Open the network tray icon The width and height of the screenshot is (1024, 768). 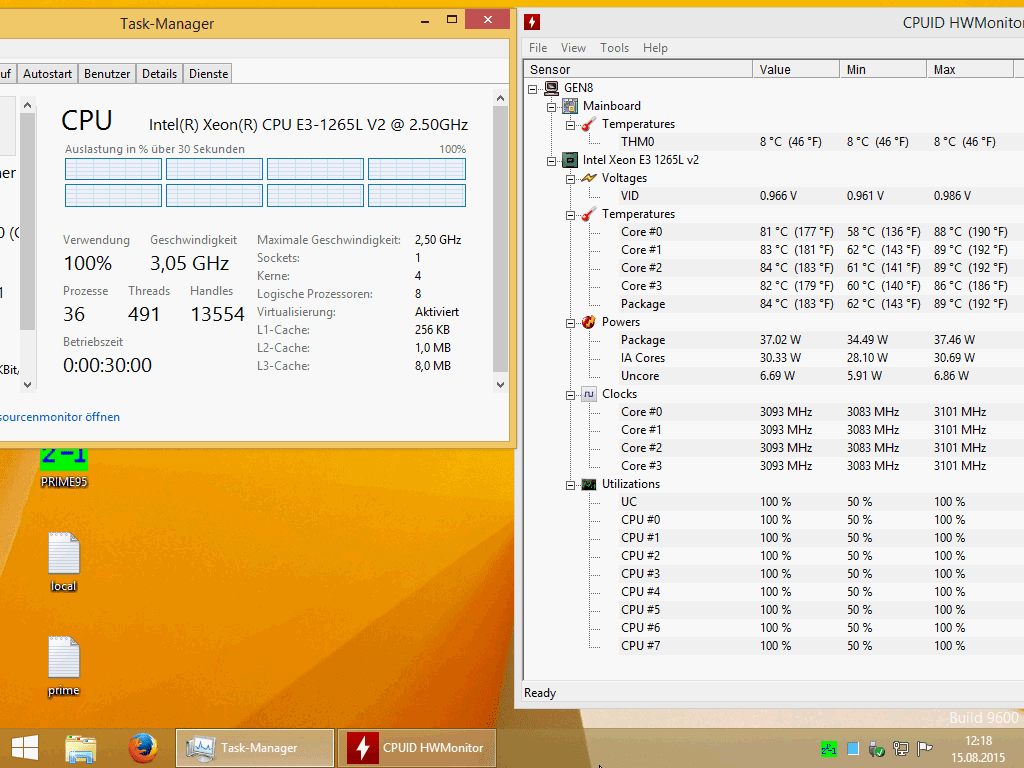(901, 749)
